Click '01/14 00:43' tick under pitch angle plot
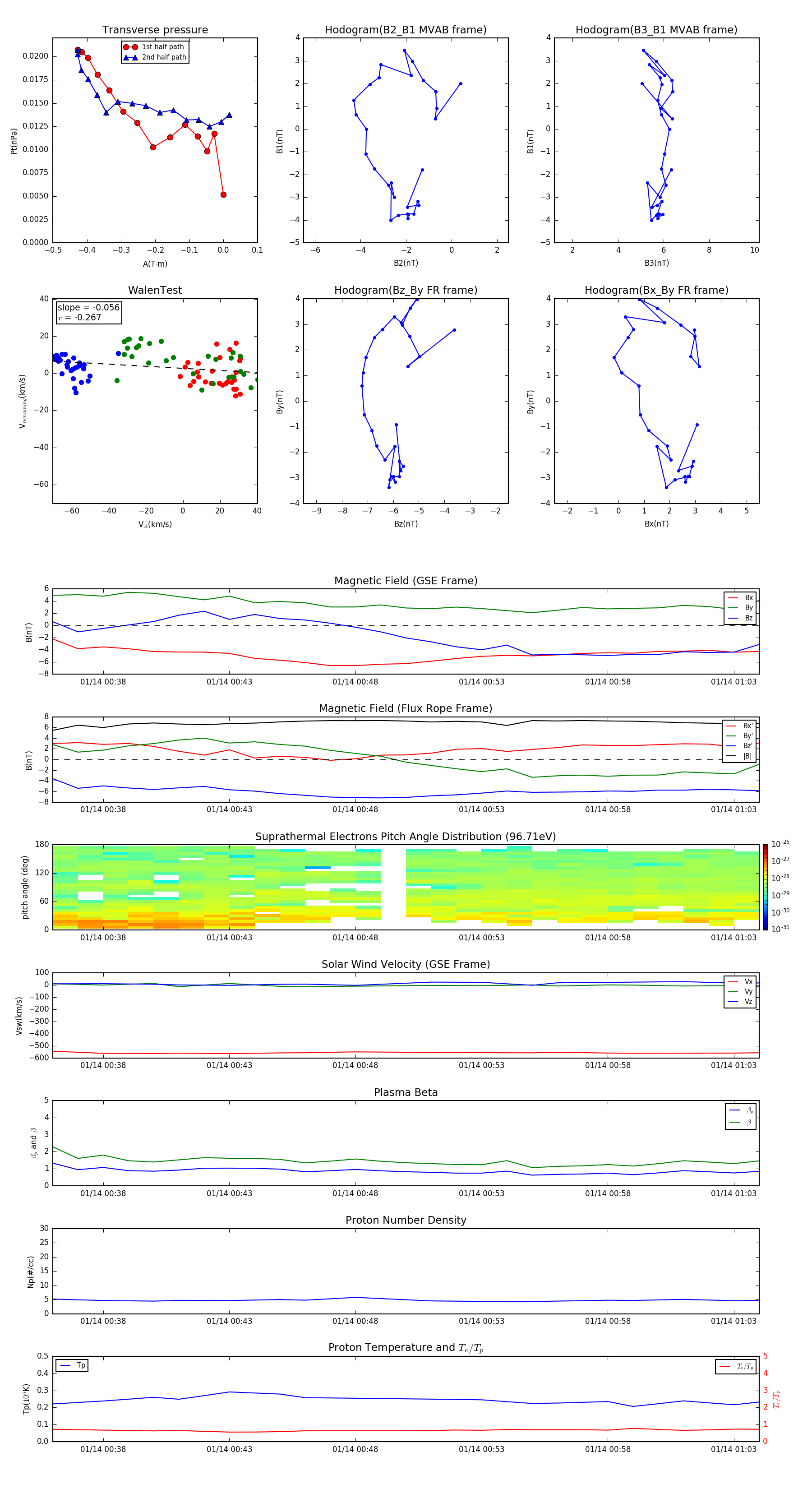Image resolution: width=812 pixels, height=1489 pixels. click(x=230, y=938)
